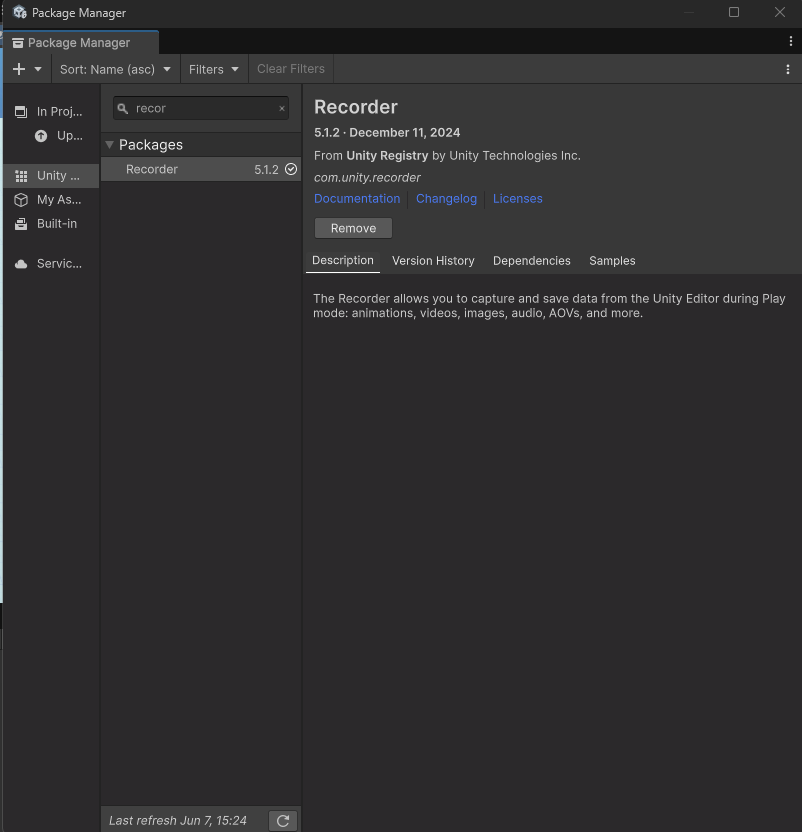802x832 pixels.
Task: Select the Package Manager window tab
Action: [x=81, y=42]
